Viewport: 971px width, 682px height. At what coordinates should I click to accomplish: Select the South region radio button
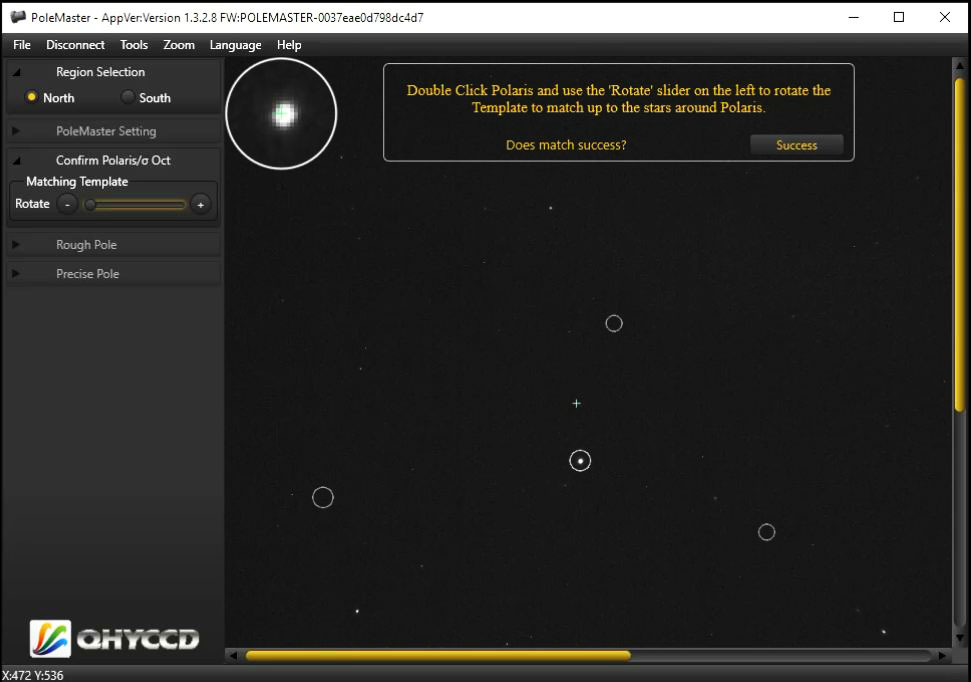[128, 98]
